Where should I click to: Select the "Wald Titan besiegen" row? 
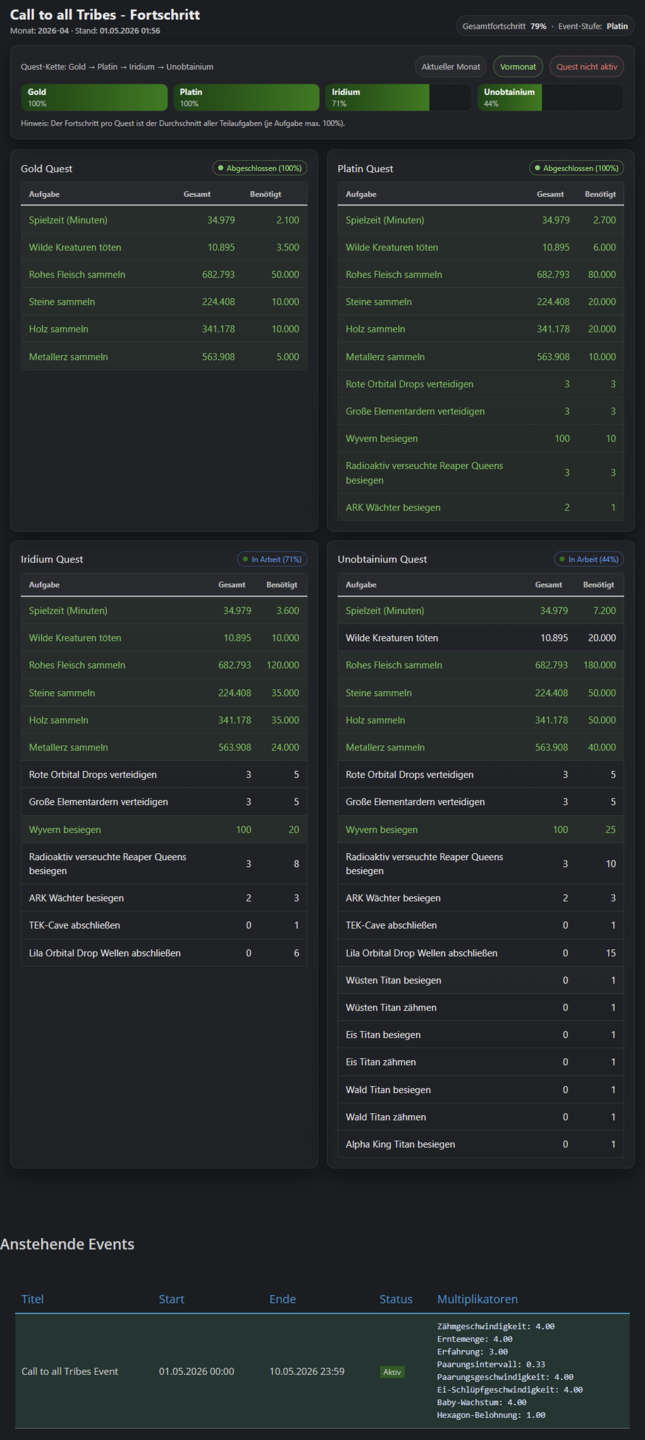coord(481,1090)
